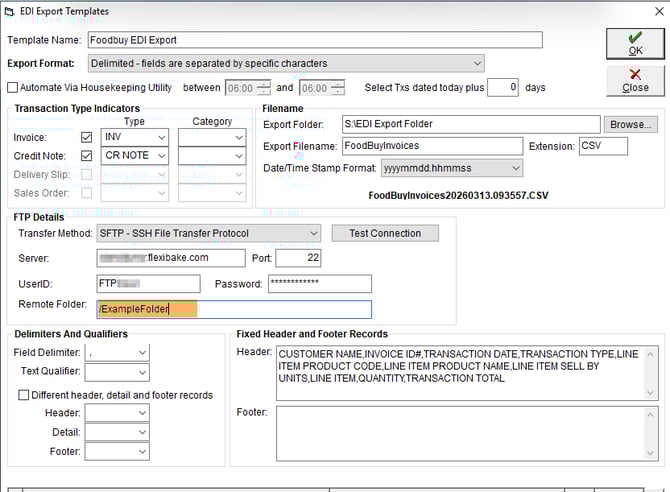The width and height of the screenshot is (670, 492).
Task: Click the Header text area scroll down arrow
Action: (x=650, y=392)
